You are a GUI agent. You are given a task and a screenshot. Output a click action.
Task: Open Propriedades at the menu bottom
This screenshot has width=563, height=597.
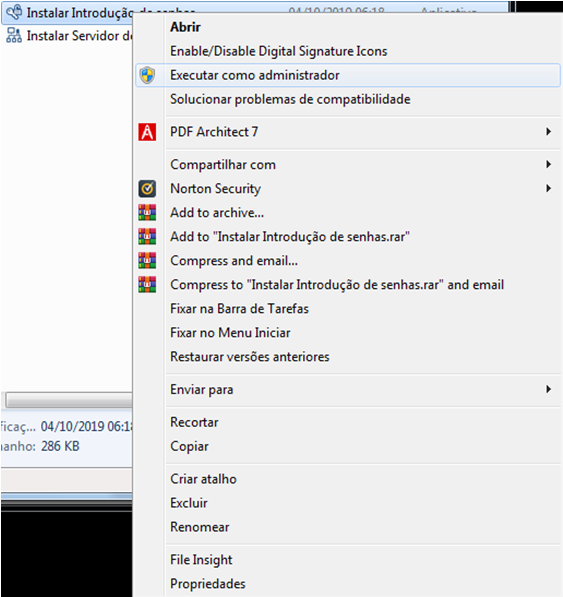[207, 584]
